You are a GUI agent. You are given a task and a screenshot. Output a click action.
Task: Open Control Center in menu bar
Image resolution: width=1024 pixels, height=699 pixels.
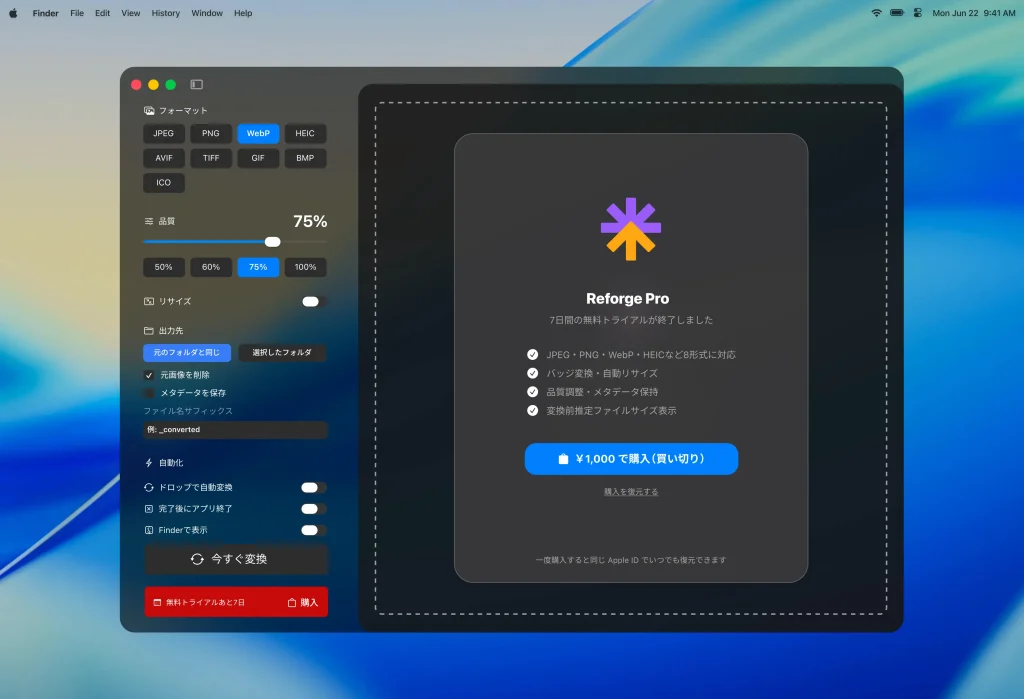point(918,13)
